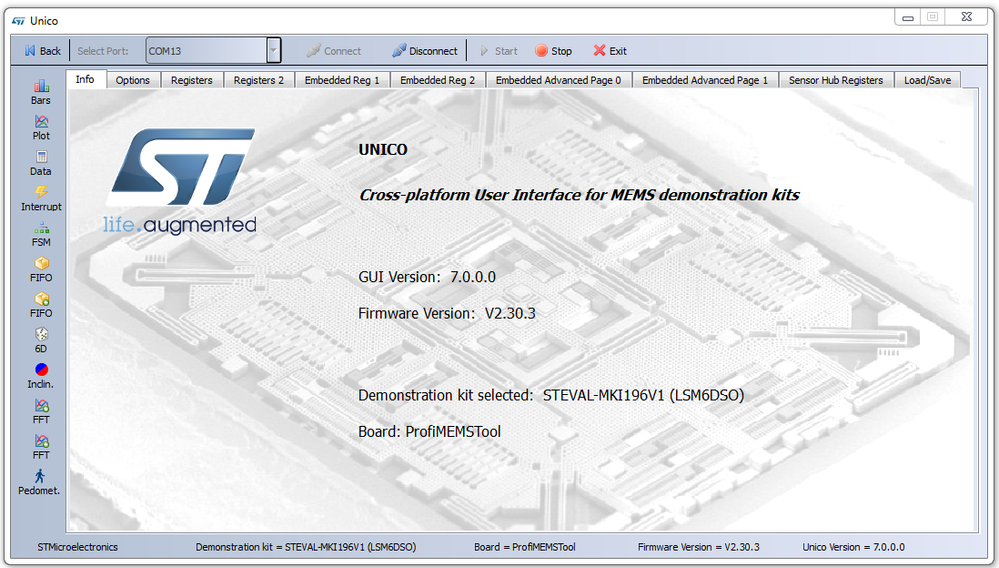Click the 'GUI Version: 7.0.0.0' text

(427, 277)
